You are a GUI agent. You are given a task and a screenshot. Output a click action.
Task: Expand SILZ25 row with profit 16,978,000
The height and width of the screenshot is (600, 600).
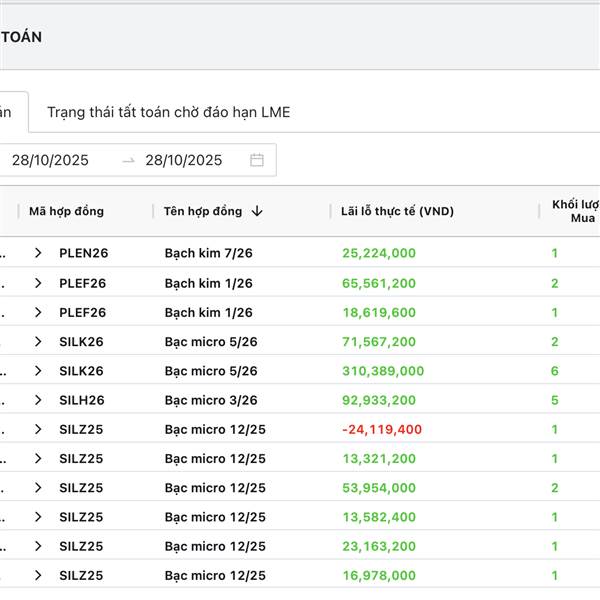point(38,575)
